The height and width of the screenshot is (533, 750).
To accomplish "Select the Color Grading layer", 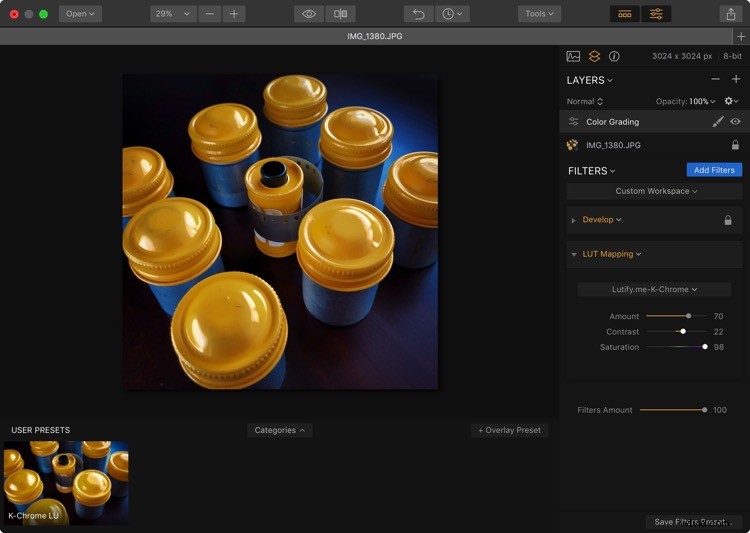I will [x=654, y=122].
